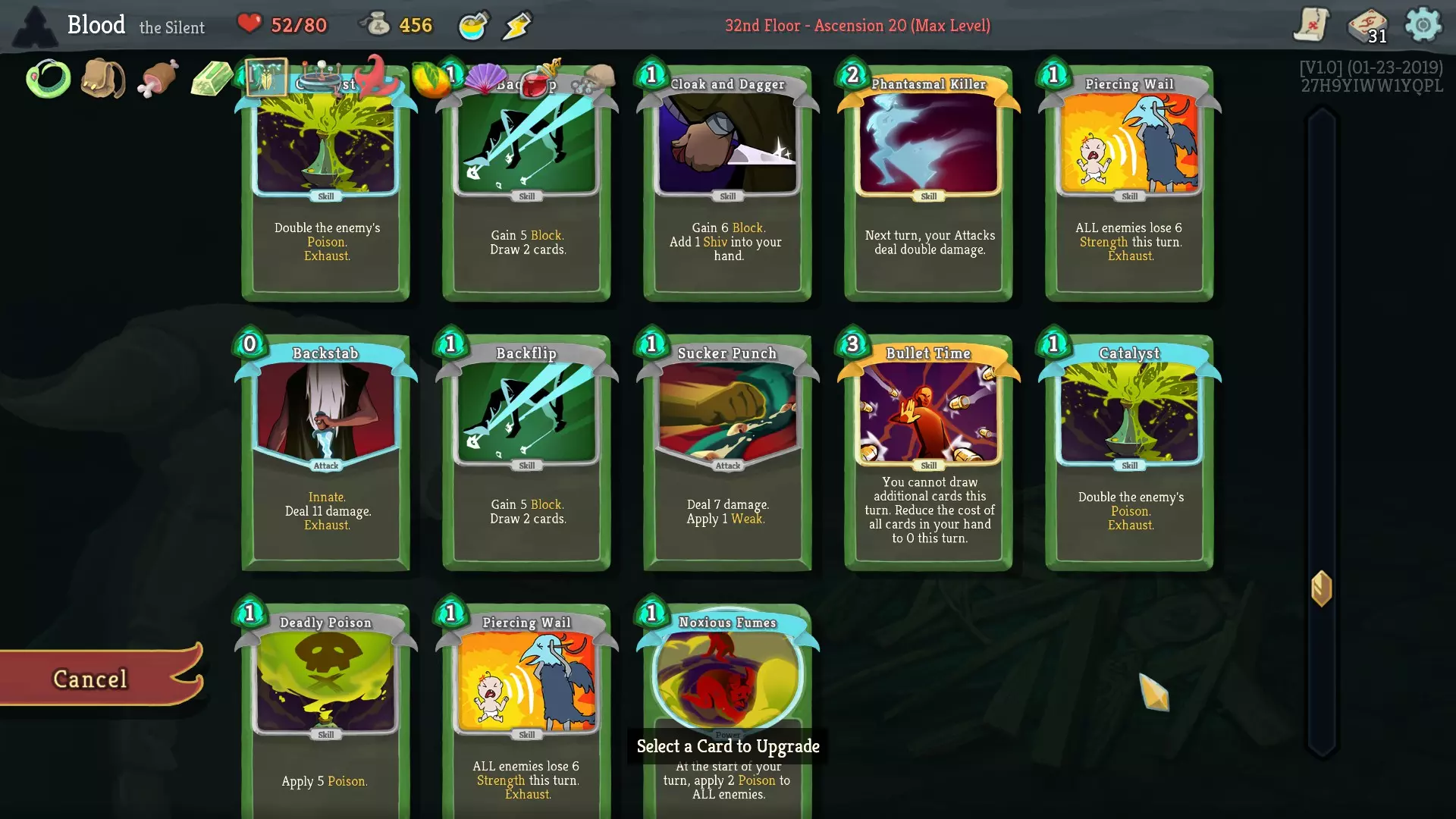Select the Sucker Punch card
The image size is (1456, 819).
727,451
